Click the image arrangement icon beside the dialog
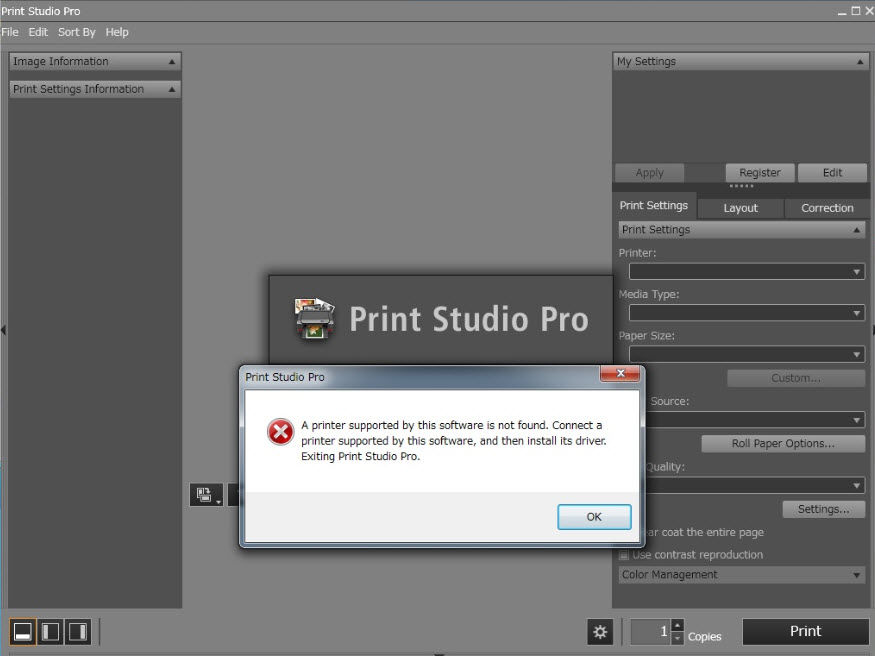The image size is (875, 656). click(x=206, y=494)
